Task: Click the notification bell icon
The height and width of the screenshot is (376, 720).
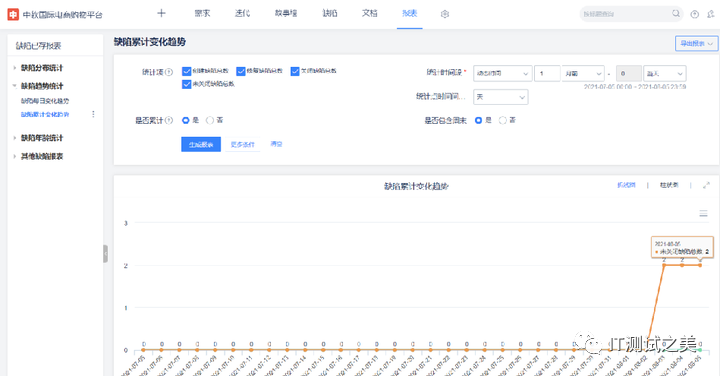Action: pyautogui.click(x=711, y=14)
